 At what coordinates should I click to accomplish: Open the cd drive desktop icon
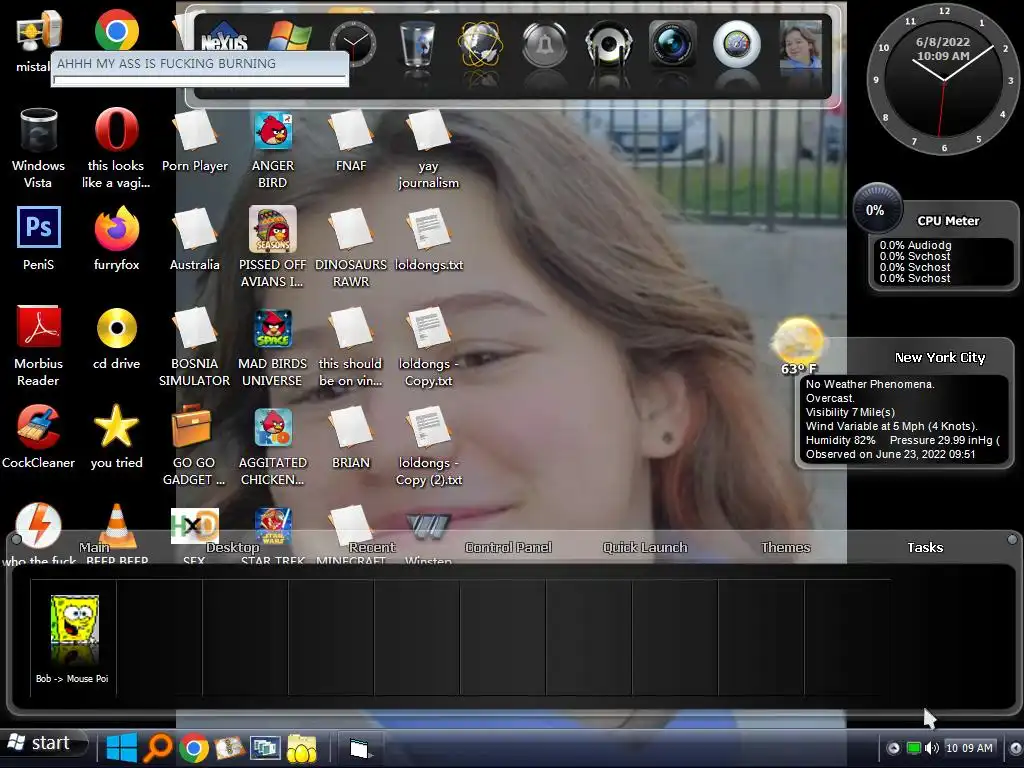[x=116, y=327]
